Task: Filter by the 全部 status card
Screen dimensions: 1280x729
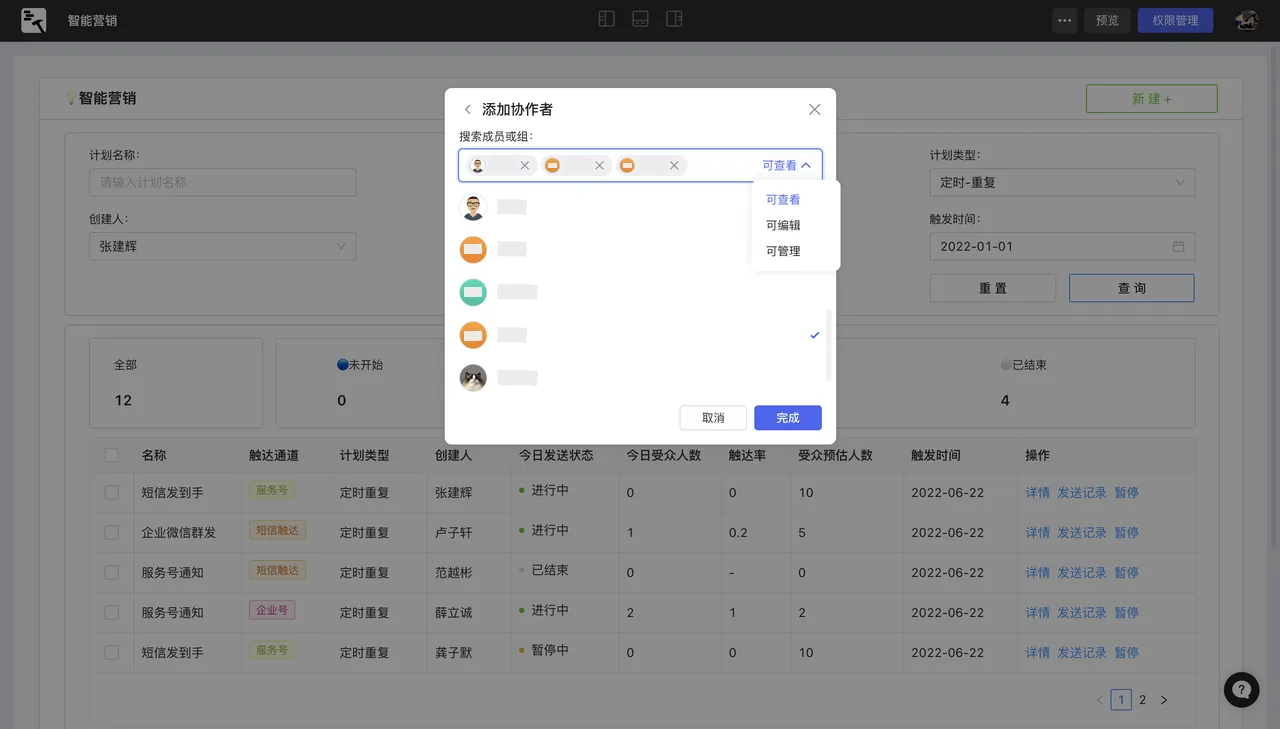Action: [x=176, y=383]
